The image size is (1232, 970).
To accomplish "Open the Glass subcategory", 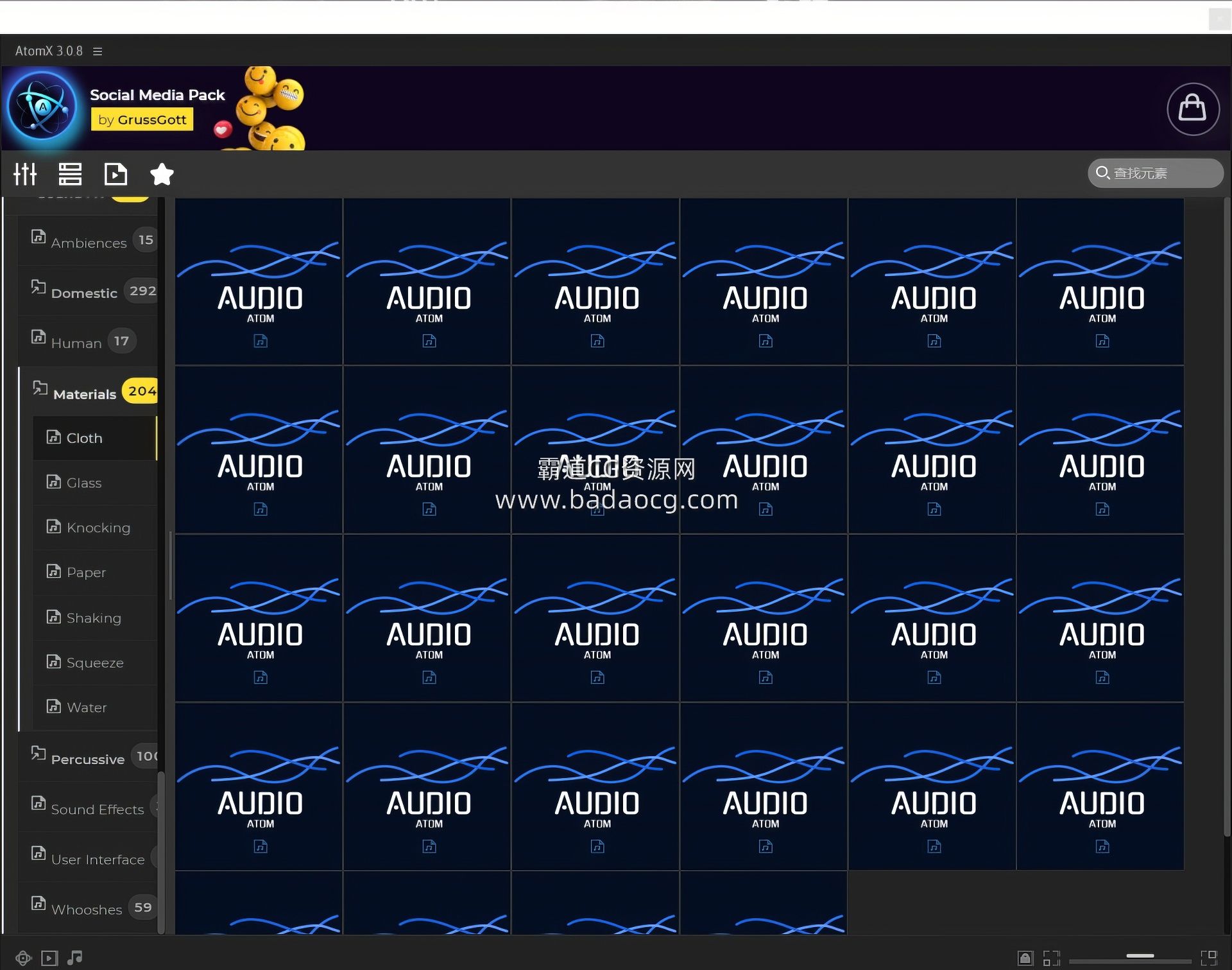I will pos(95,483).
